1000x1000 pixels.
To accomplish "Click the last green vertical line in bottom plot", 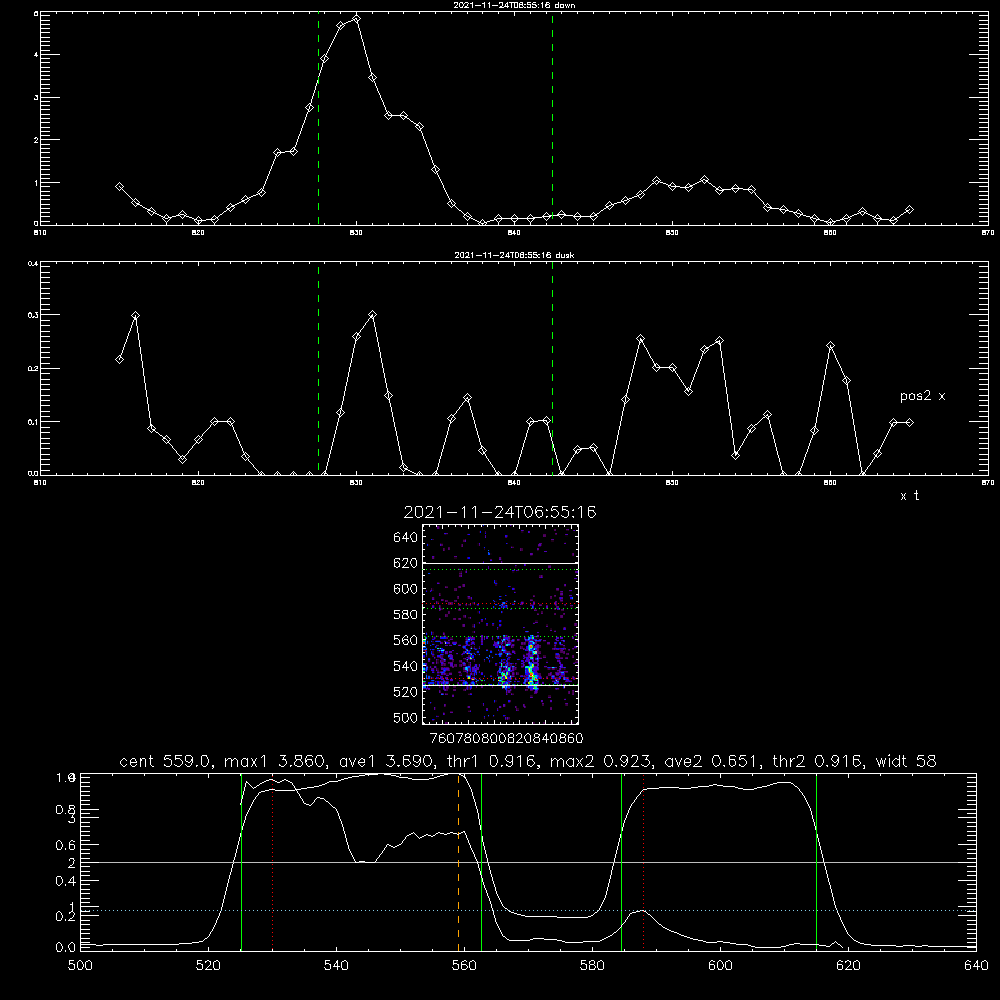I will (816, 861).
